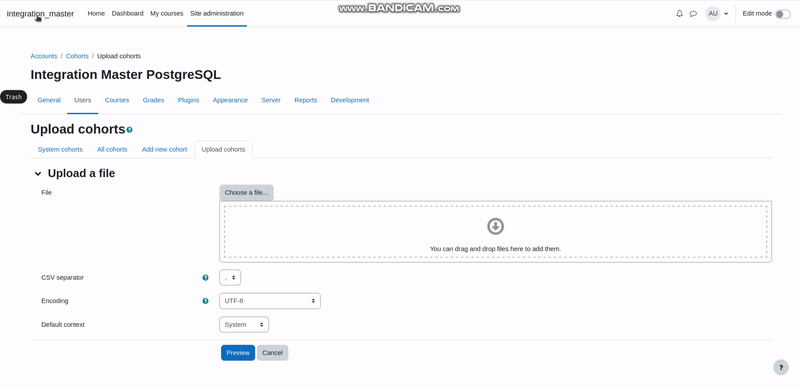
Task: Switch to the General admin tab
Action: coord(49,100)
